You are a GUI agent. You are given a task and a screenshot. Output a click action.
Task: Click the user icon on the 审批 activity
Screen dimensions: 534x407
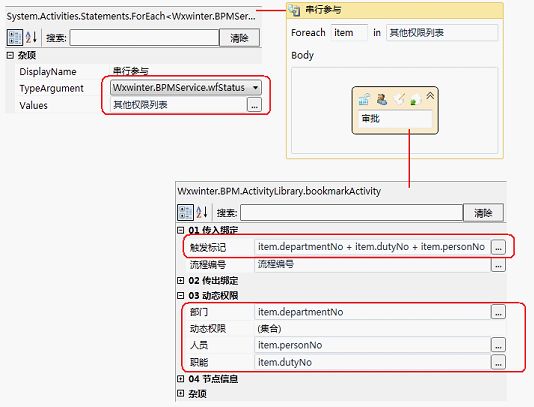(382, 99)
